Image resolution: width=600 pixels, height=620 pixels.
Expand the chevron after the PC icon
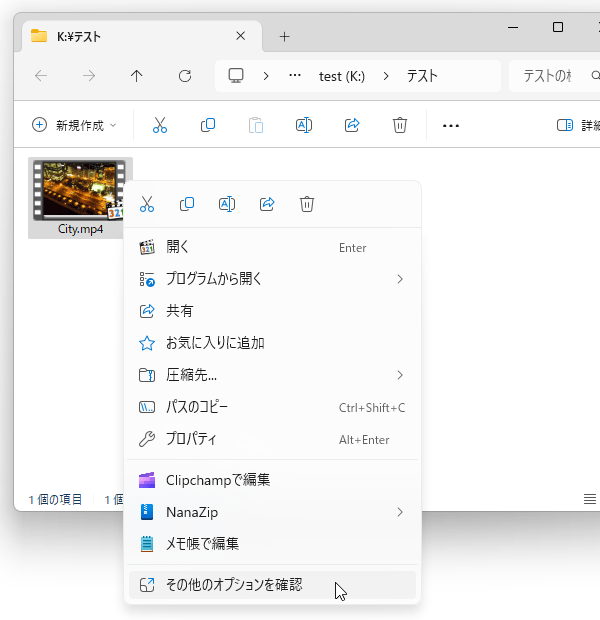tap(266, 76)
